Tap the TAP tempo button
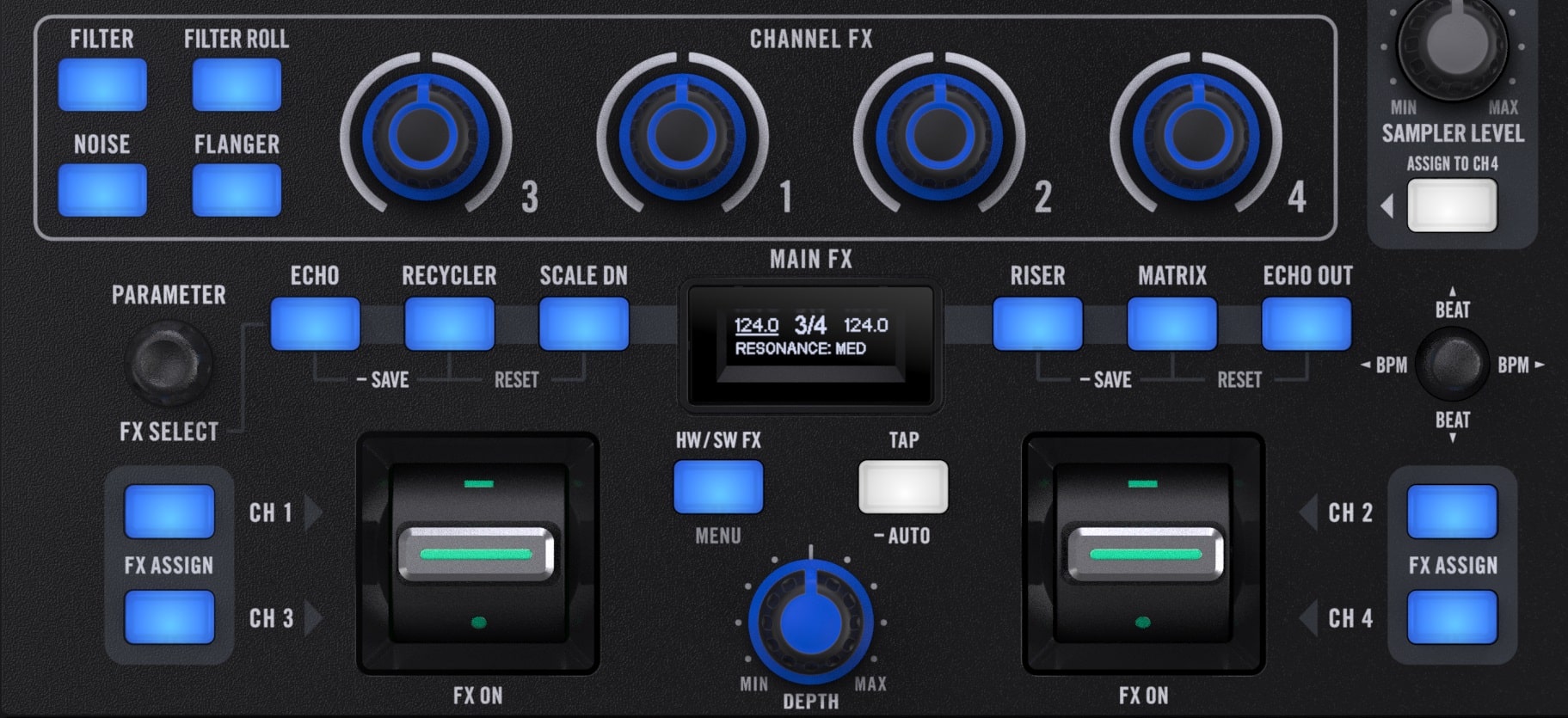 point(903,487)
